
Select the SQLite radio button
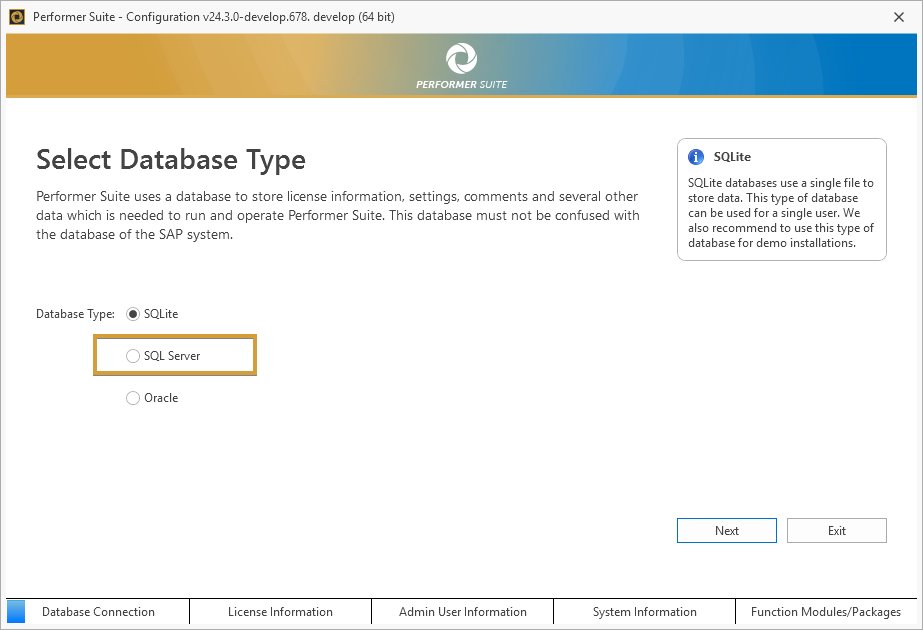134,314
